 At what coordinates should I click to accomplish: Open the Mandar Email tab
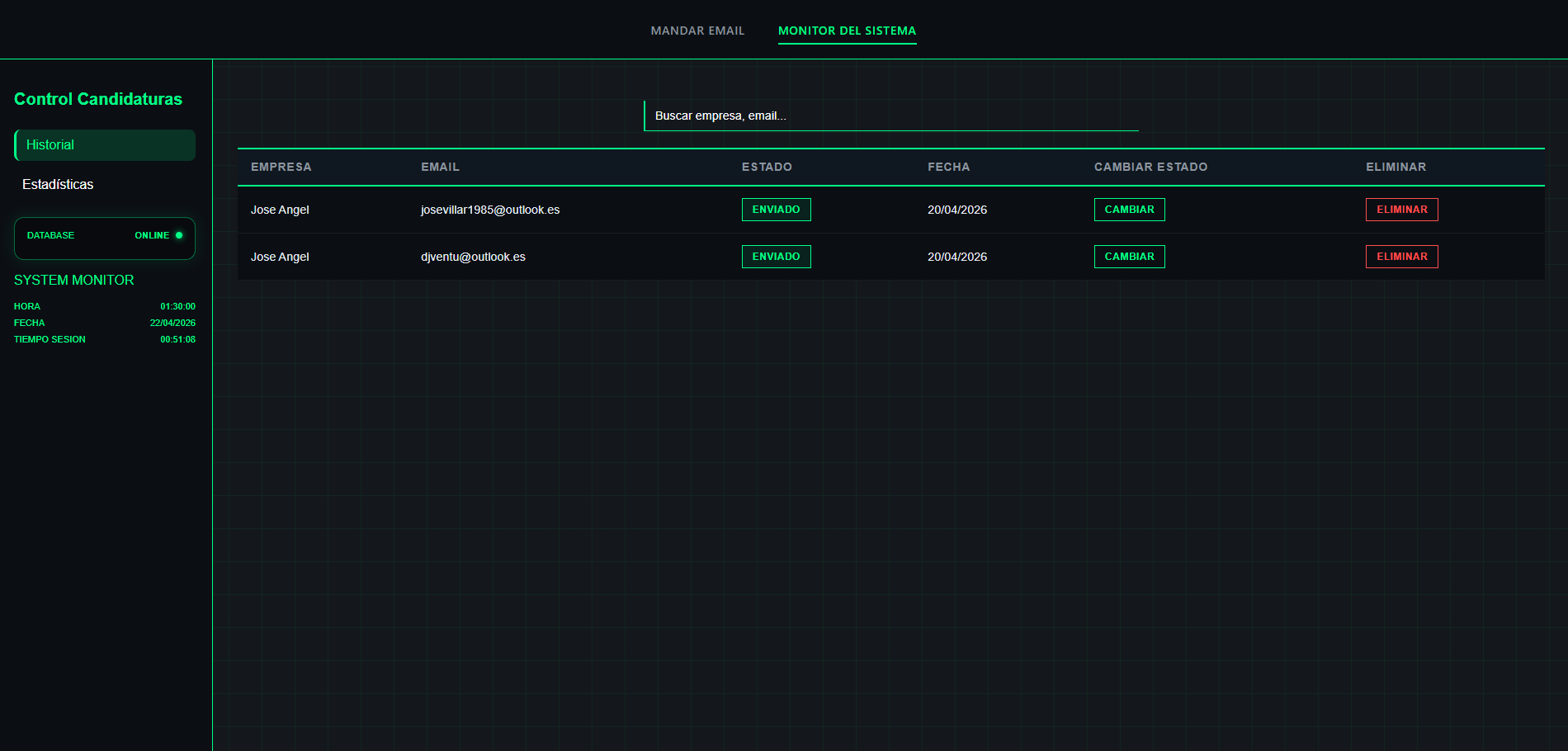point(697,31)
